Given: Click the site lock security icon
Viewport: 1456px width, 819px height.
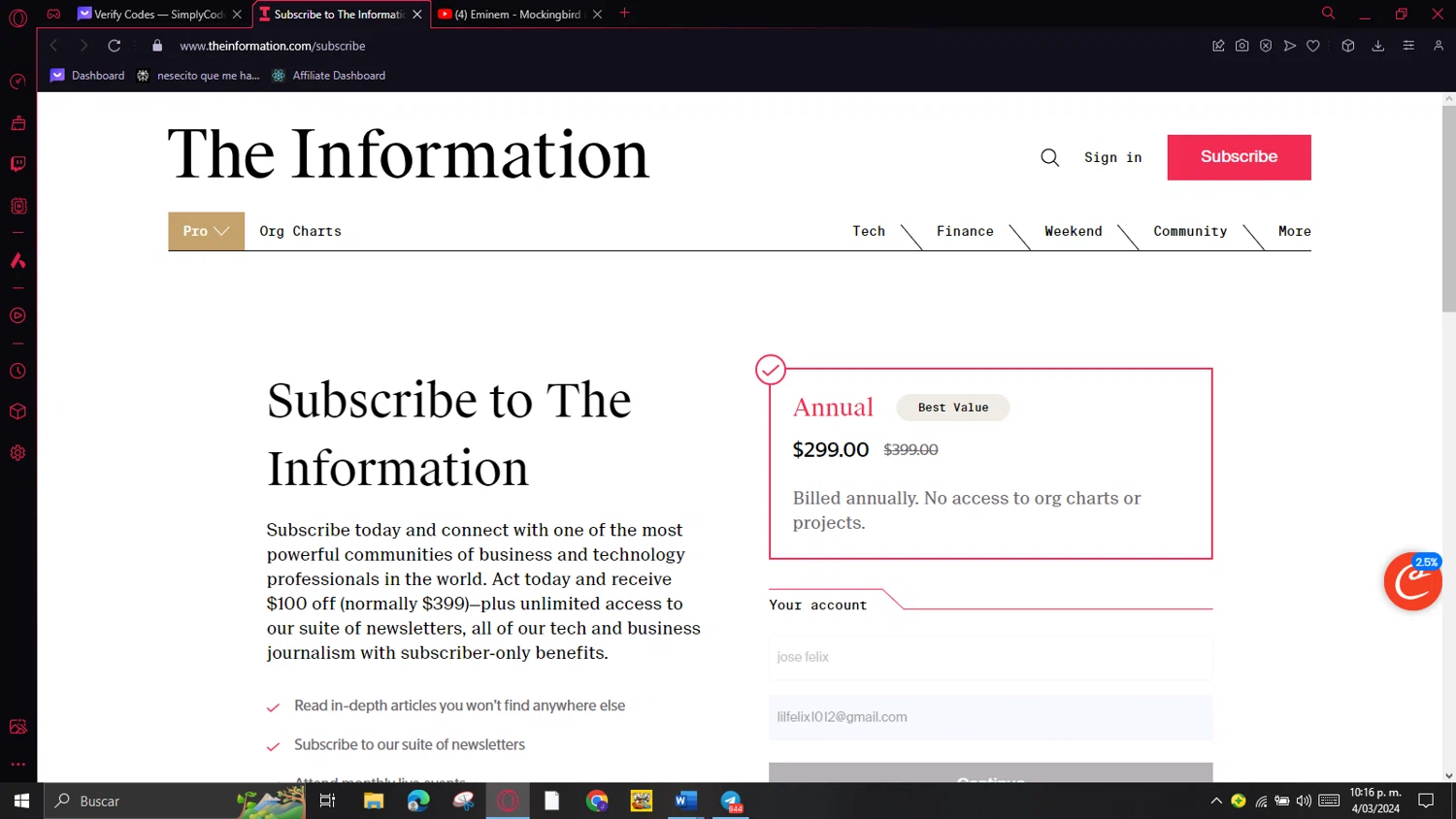Looking at the screenshot, I should tap(157, 46).
